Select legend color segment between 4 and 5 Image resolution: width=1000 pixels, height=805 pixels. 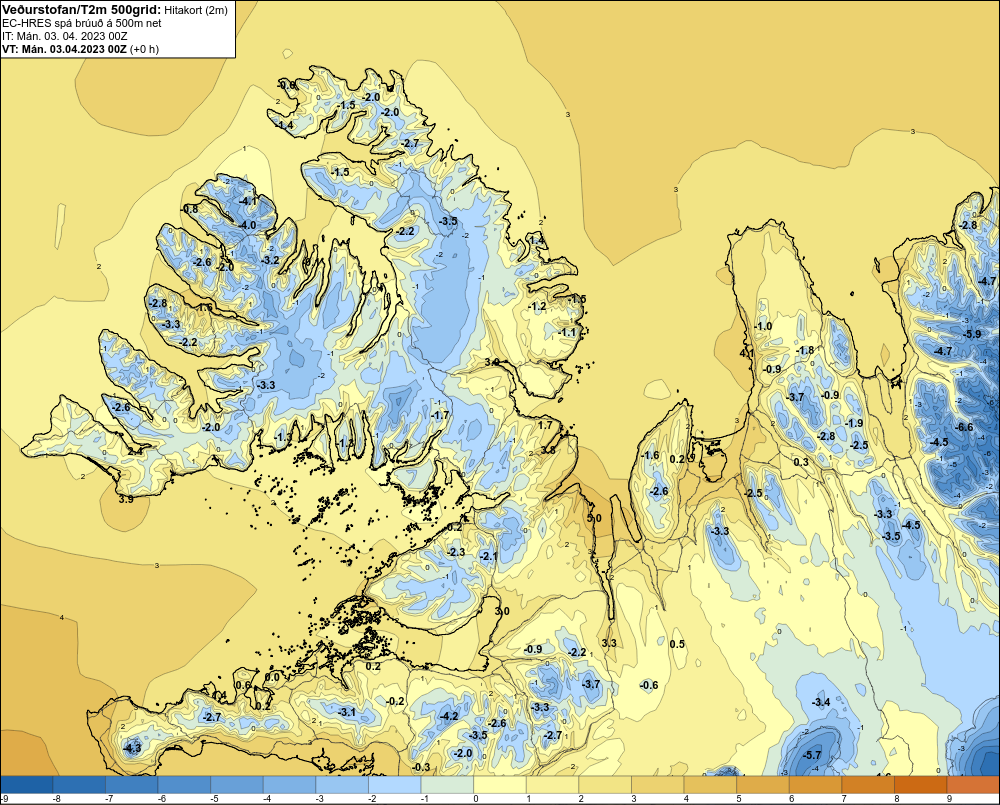click(x=711, y=785)
